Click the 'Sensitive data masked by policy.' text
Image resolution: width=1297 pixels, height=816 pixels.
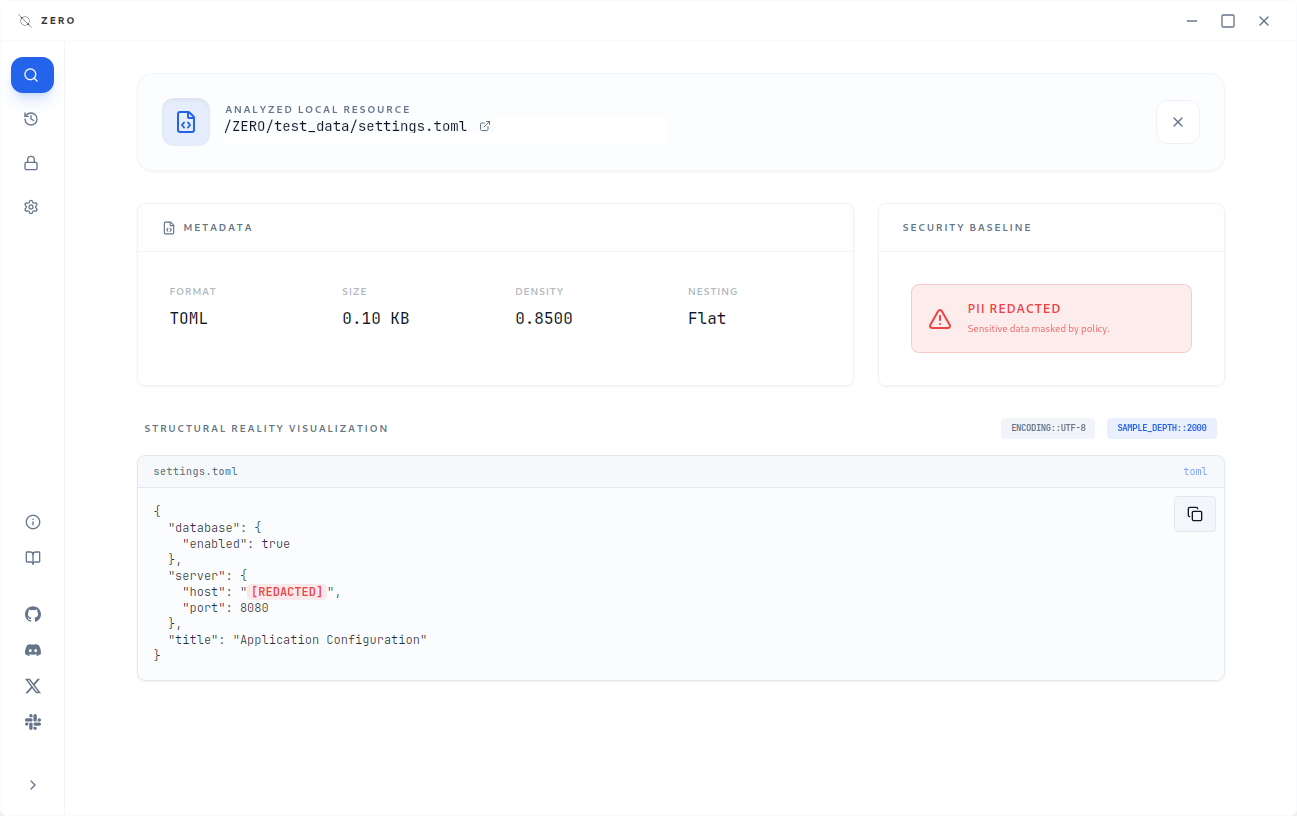click(1038, 329)
